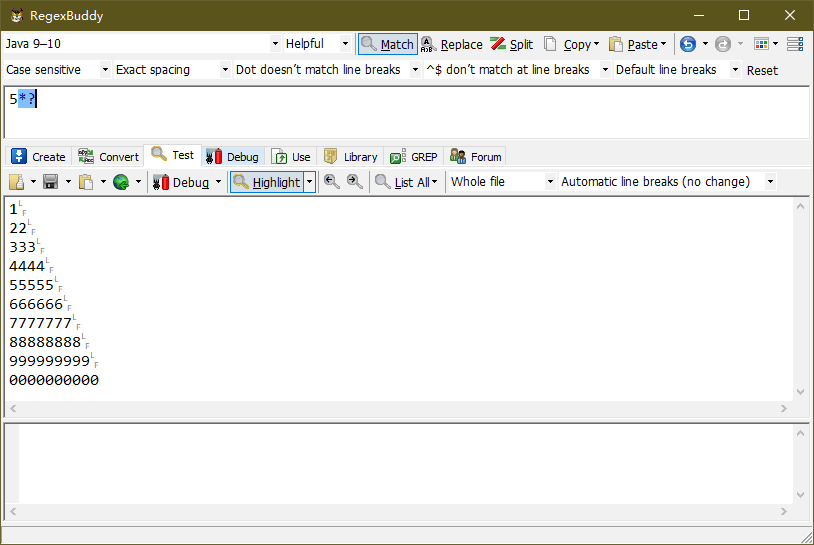Click the paste clipboard icon in test toolbar
The height and width of the screenshot is (545, 814).
[x=86, y=182]
